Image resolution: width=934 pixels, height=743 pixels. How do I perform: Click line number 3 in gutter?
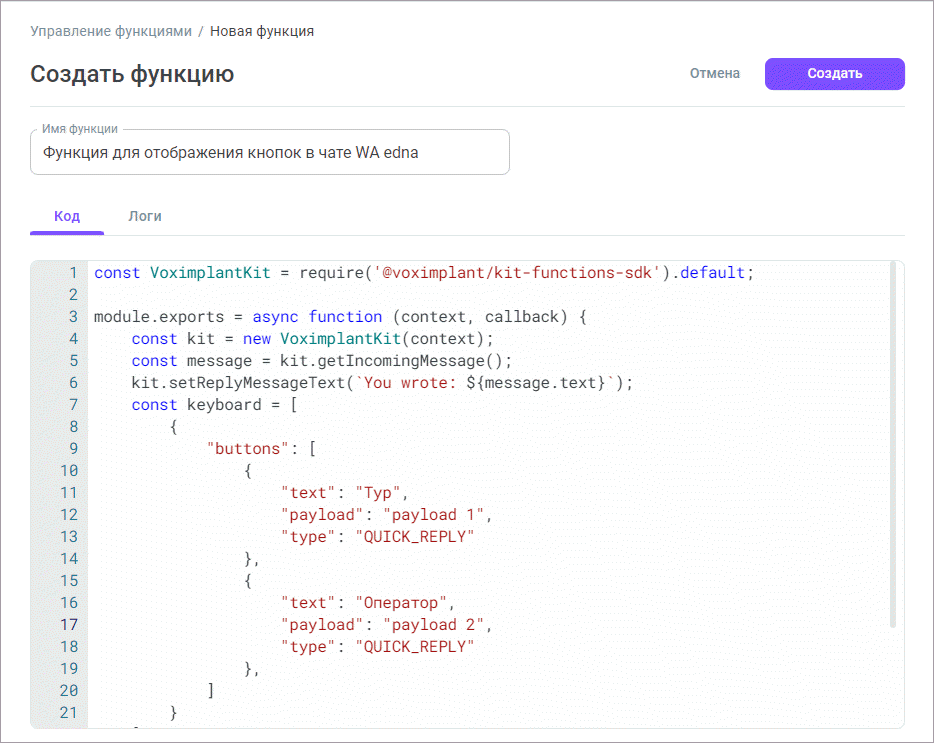(73, 317)
